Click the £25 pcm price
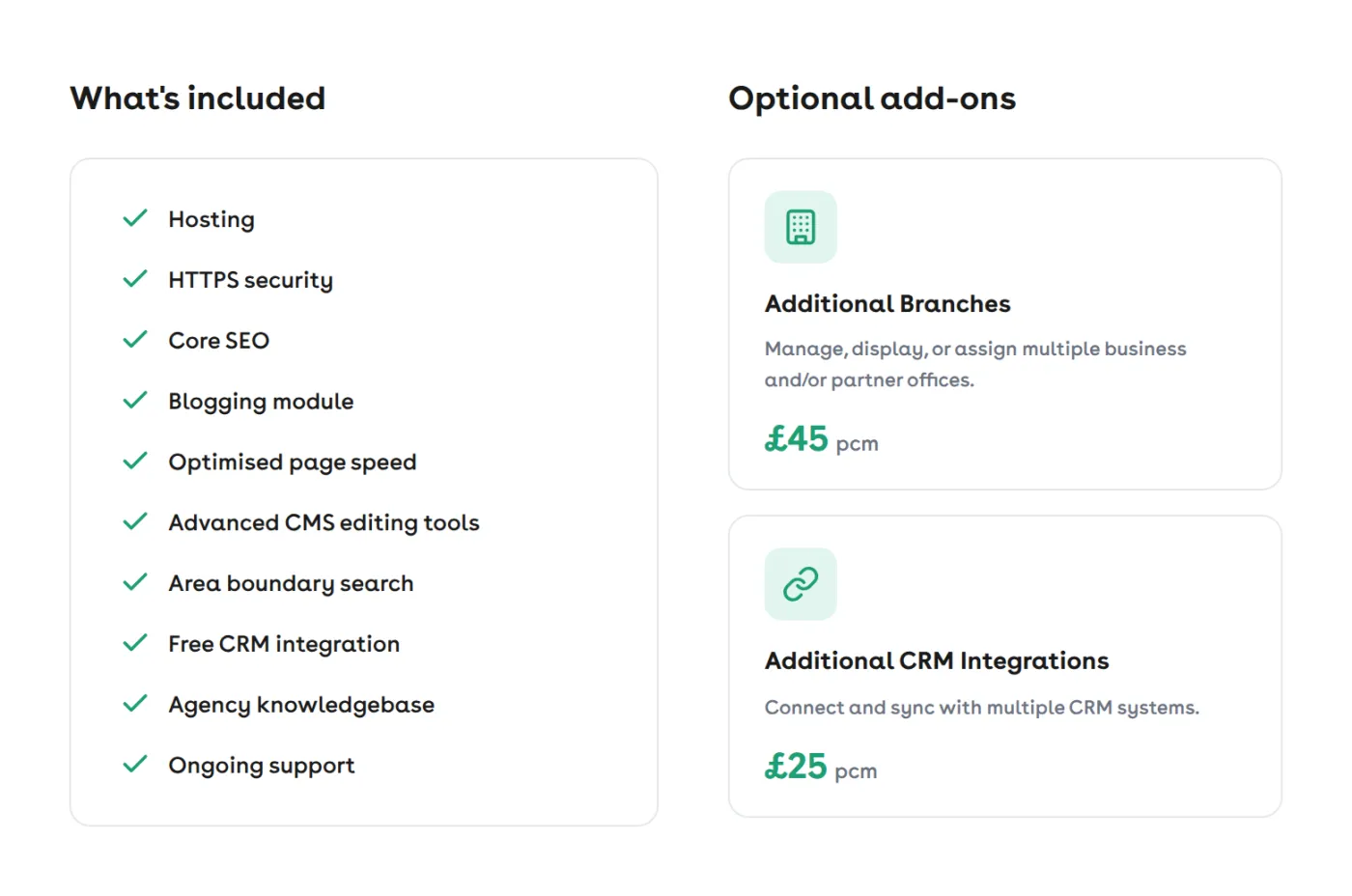 [821, 768]
